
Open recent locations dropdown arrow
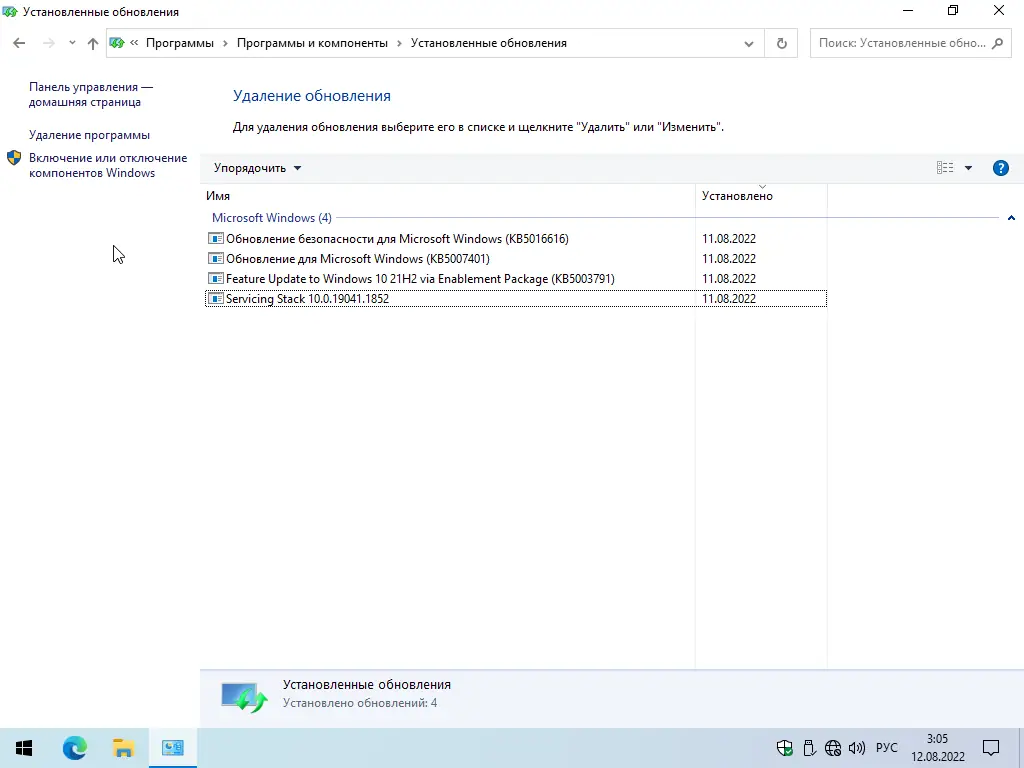click(72, 43)
